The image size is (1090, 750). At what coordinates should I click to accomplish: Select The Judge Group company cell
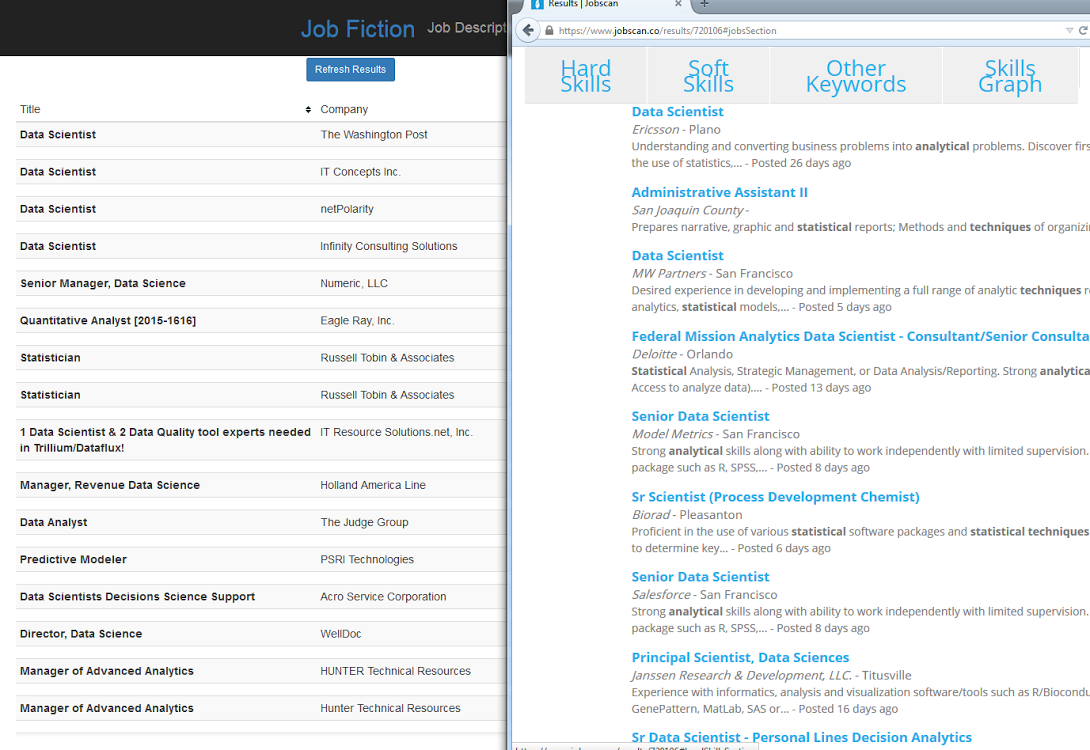coord(364,523)
